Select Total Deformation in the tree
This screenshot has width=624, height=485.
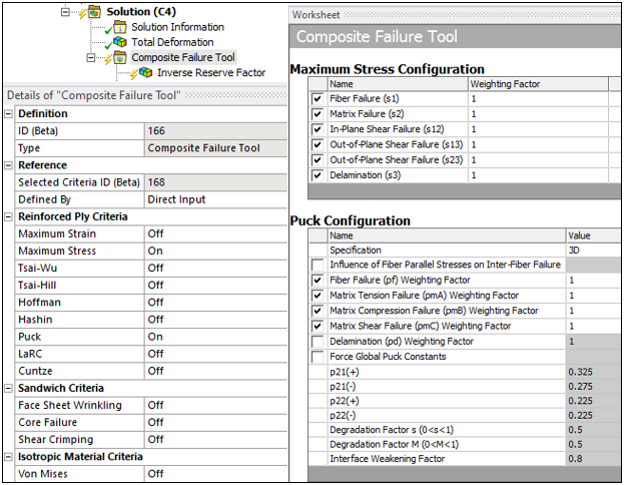[172, 42]
